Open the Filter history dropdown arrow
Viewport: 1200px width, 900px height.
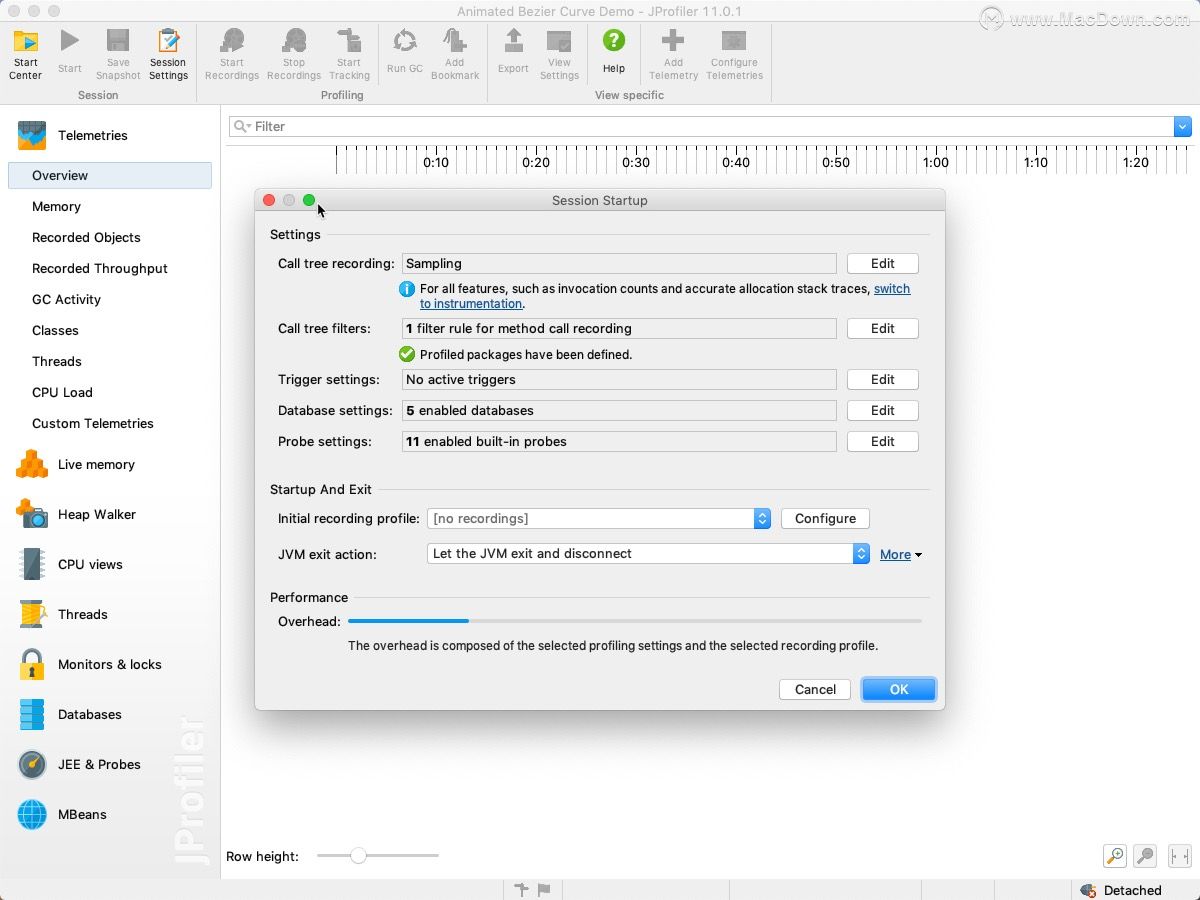1183,126
